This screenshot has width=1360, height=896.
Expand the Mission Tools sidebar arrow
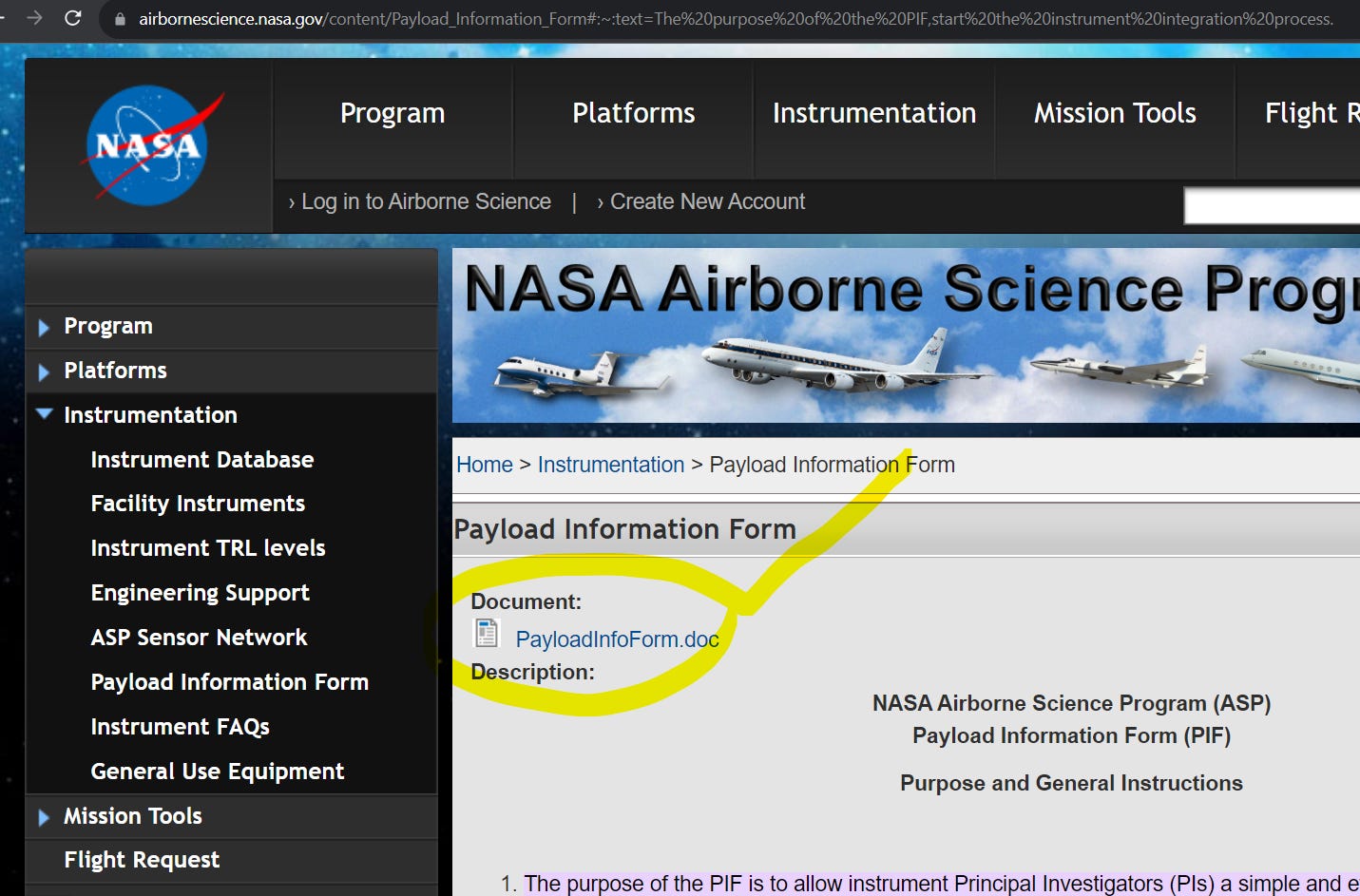(x=44, y=817)
